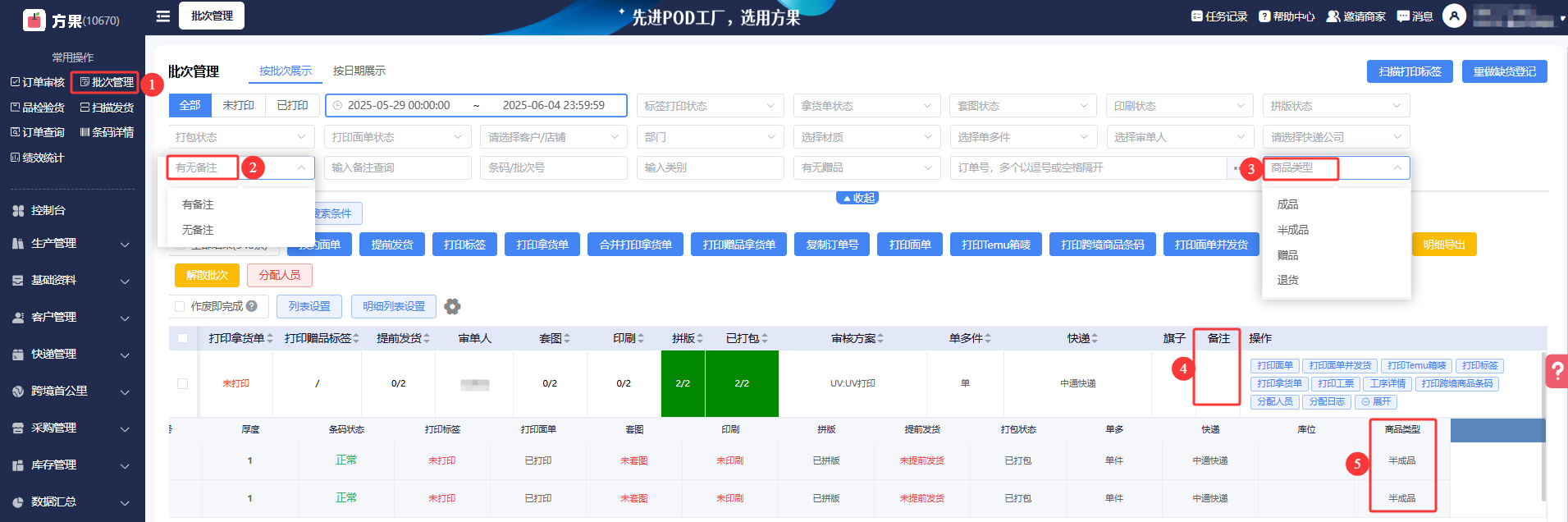
Task: Click 解散批次 button
Action: click(207, 275)
